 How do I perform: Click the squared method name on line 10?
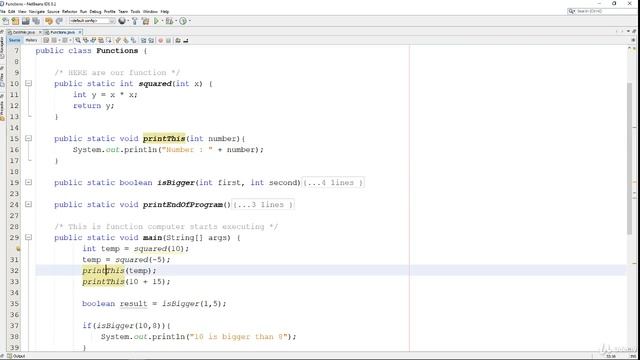(x=155, y=84)
